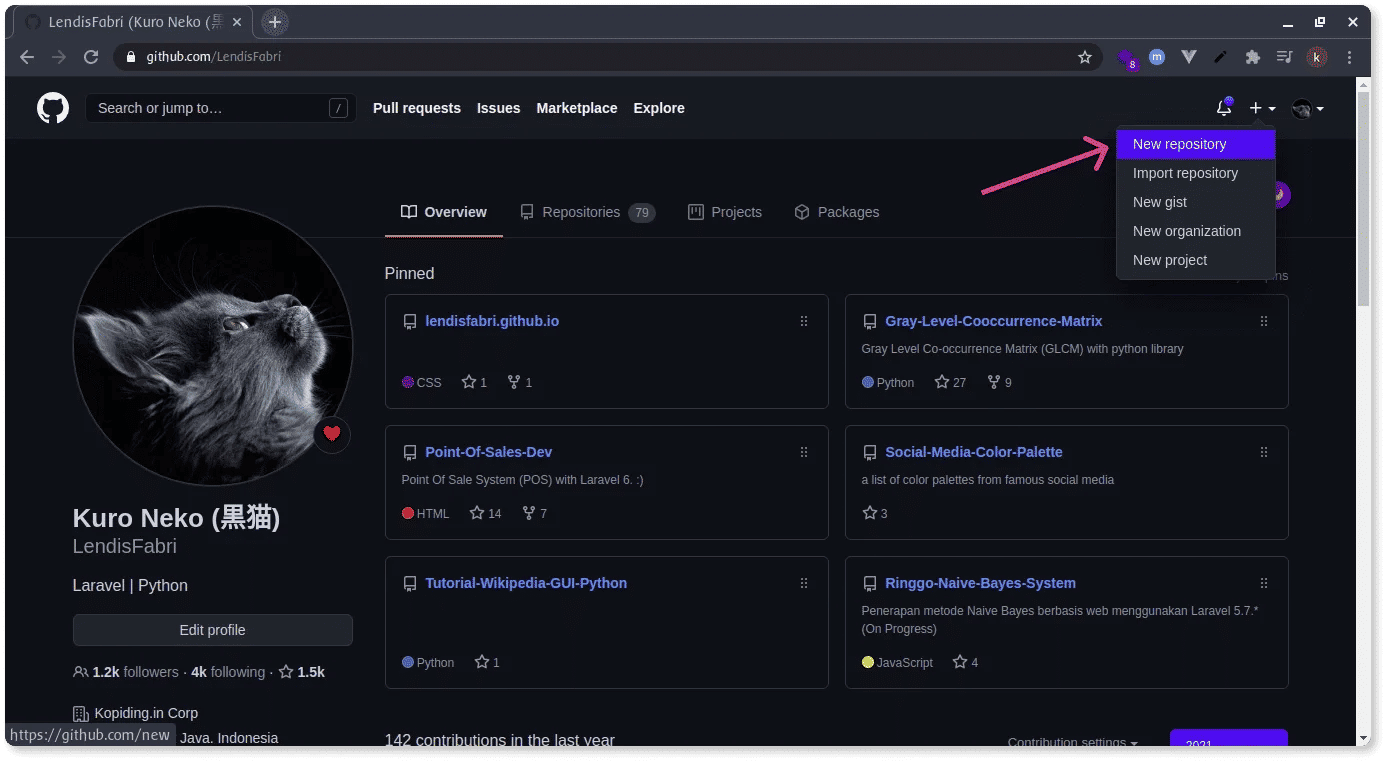Click 4 stars on Ringgo-Naive-Bayes-System
The width and height of the screenshot is (1386, 761).
965,662
